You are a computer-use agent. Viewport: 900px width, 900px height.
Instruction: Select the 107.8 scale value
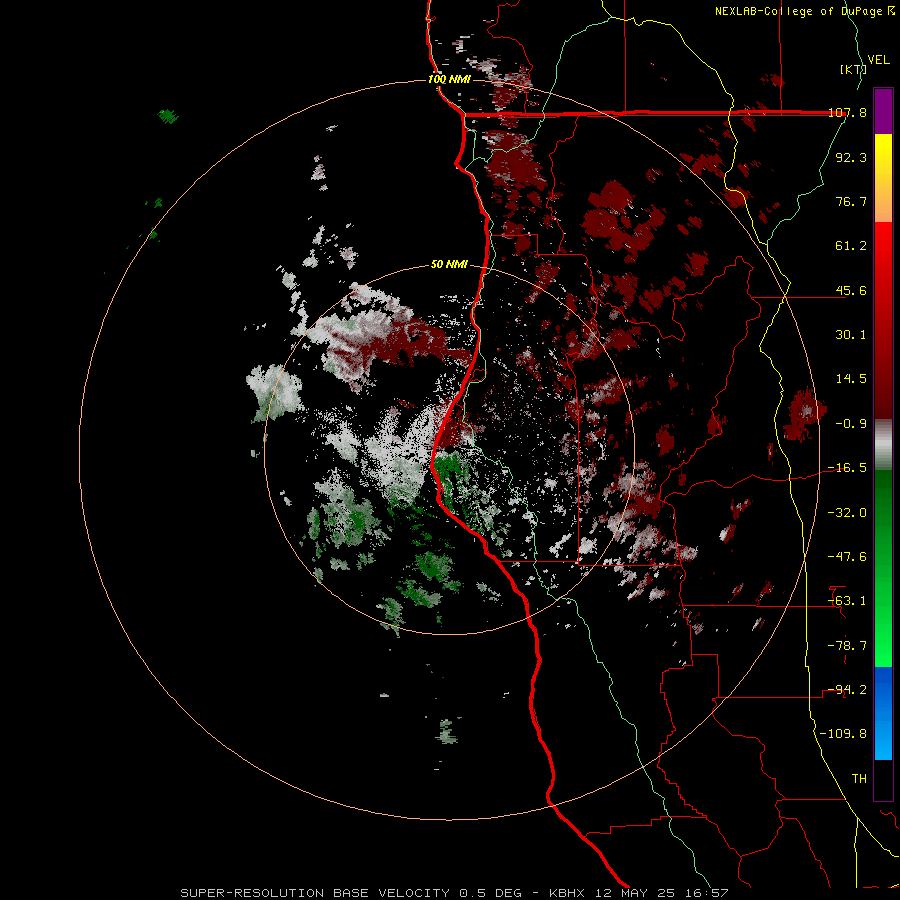click(848, 113)
